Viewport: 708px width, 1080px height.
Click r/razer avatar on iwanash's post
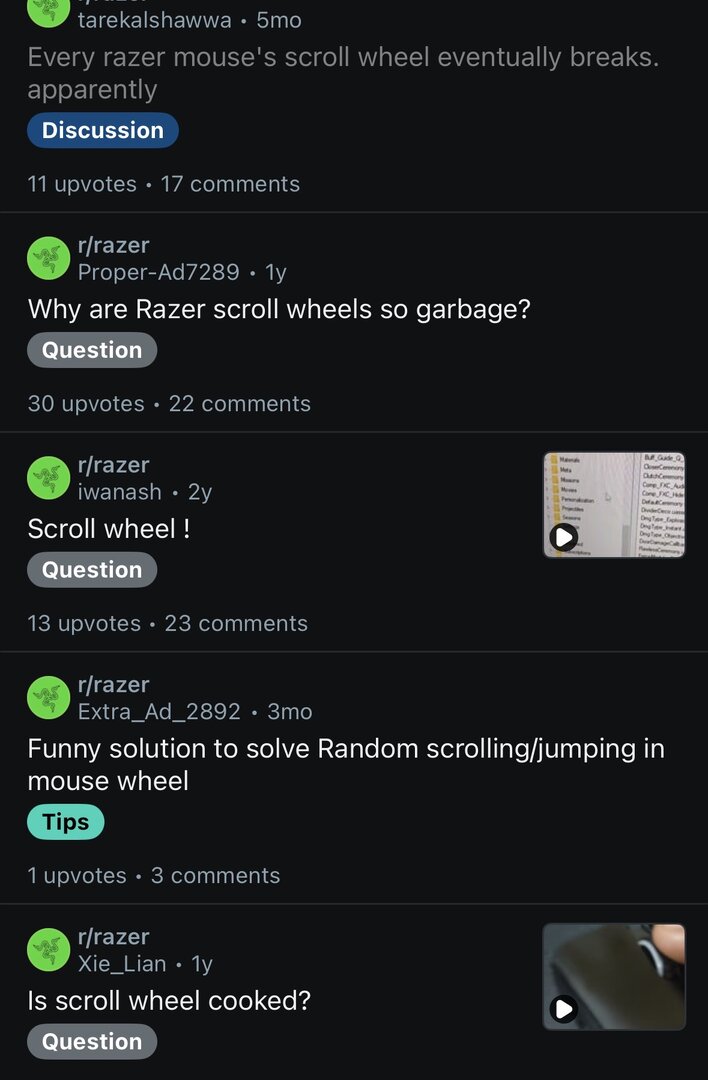pos(48,478)
